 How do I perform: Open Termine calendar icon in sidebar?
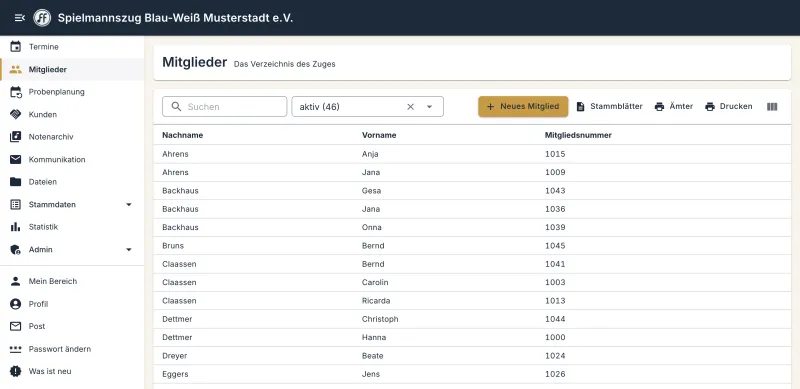(16, 46)
